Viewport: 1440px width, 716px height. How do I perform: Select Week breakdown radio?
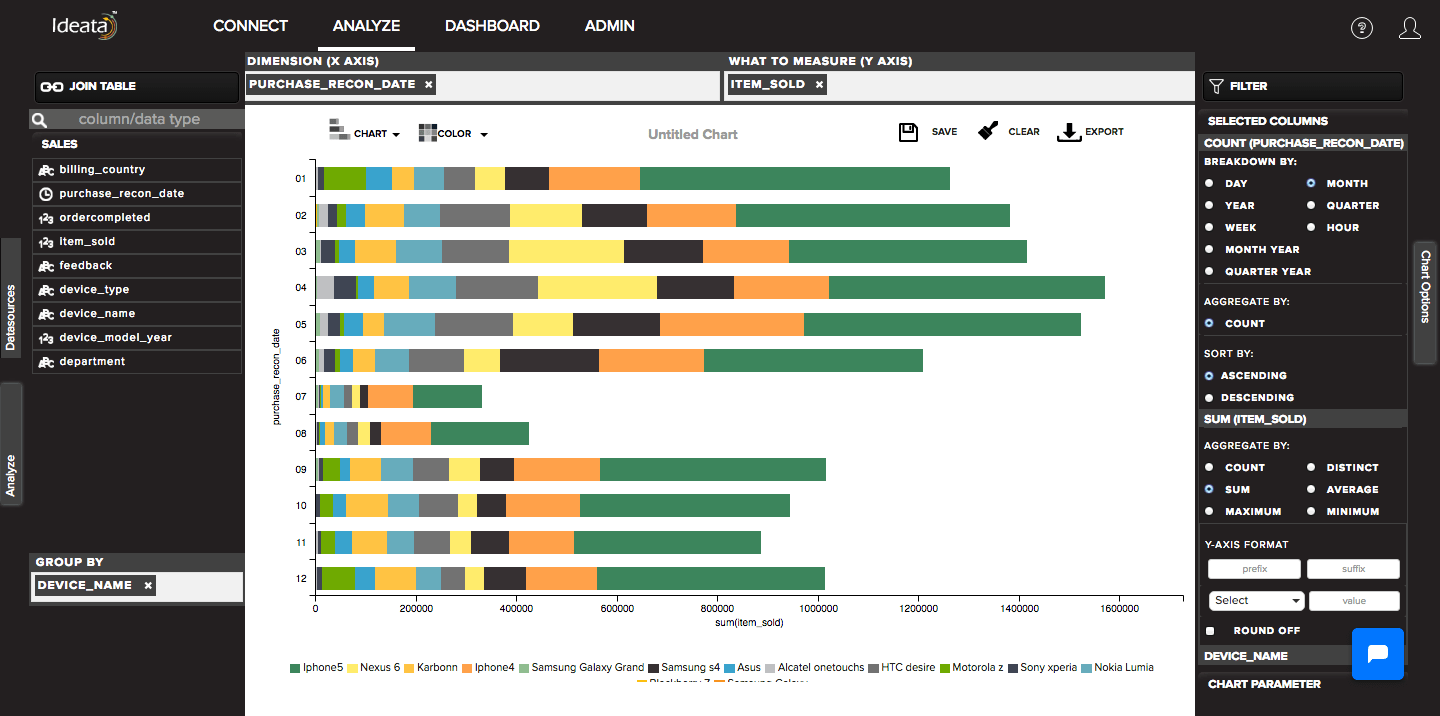point(1209,228)
